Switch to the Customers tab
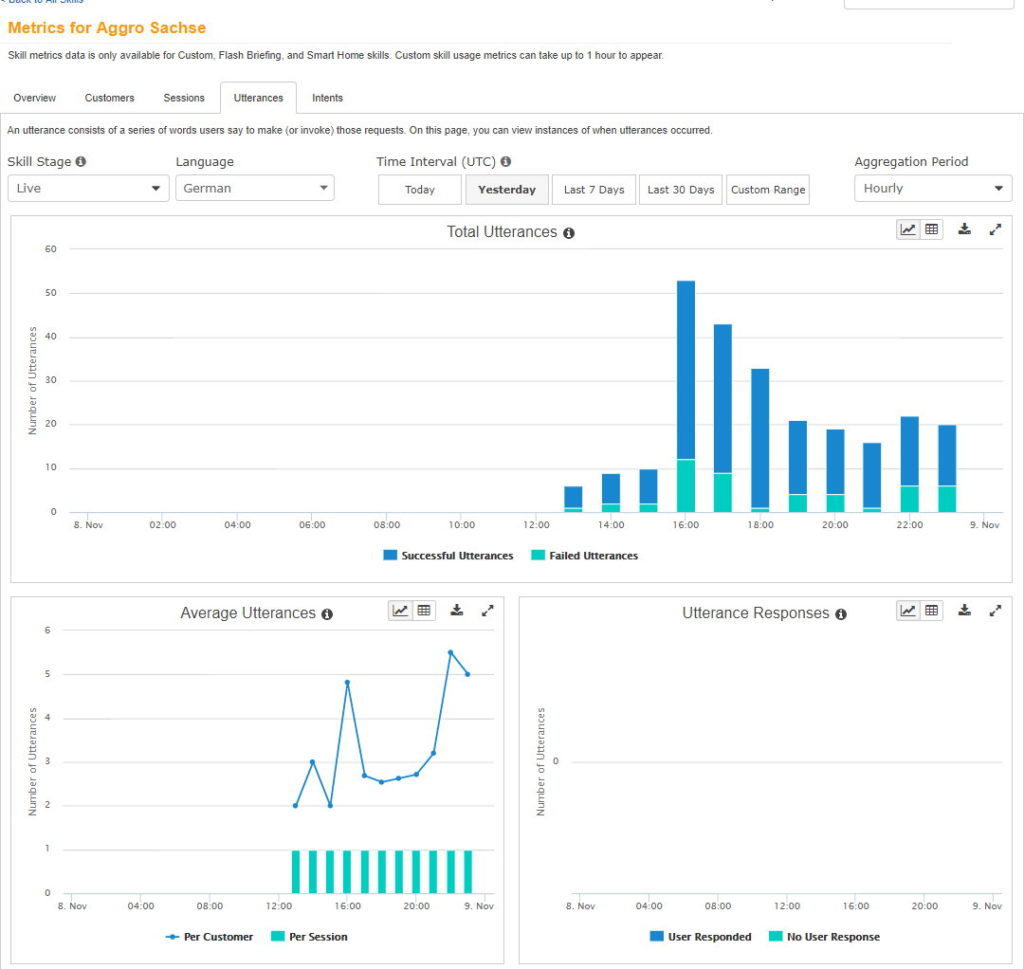 tap(109, 98)
